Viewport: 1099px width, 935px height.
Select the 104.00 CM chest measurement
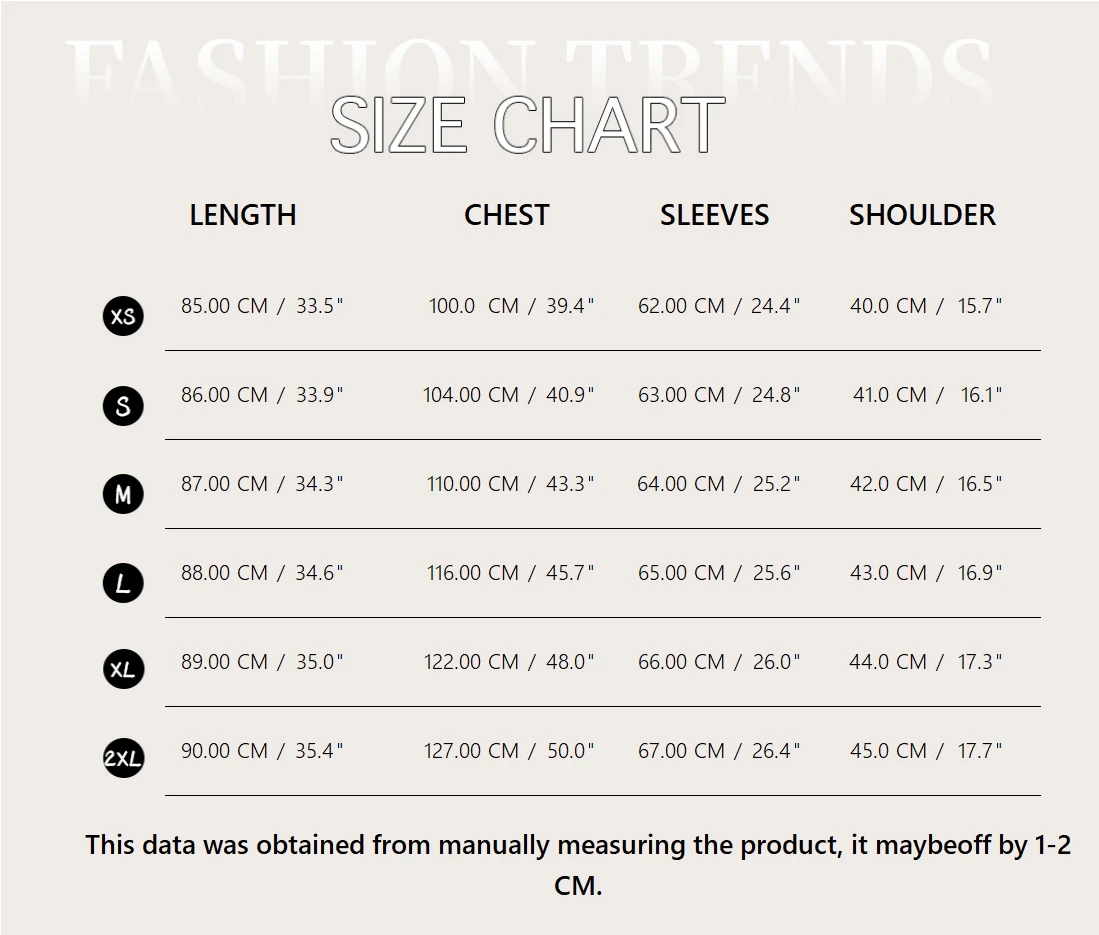(471, 395)
